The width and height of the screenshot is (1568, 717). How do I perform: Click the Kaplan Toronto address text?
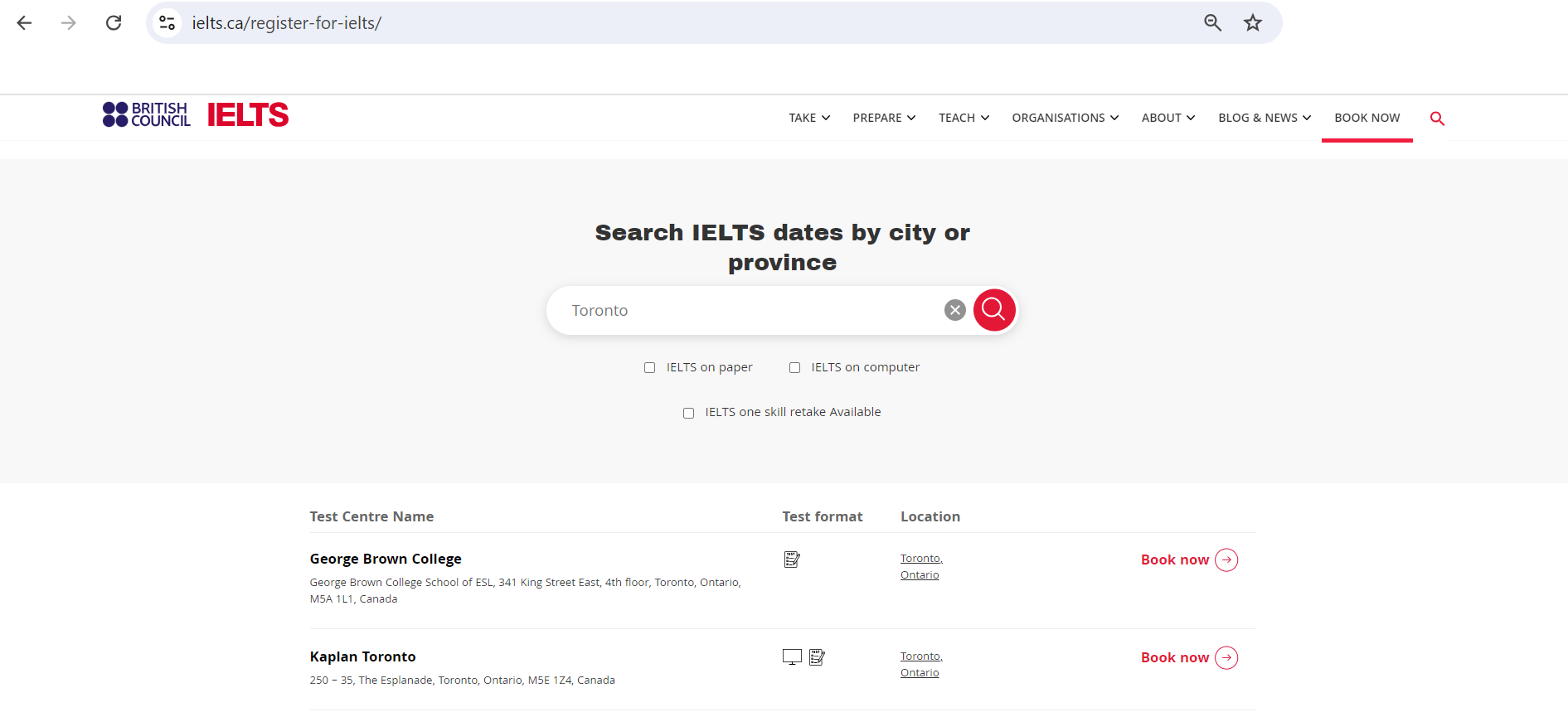(463, 681)
